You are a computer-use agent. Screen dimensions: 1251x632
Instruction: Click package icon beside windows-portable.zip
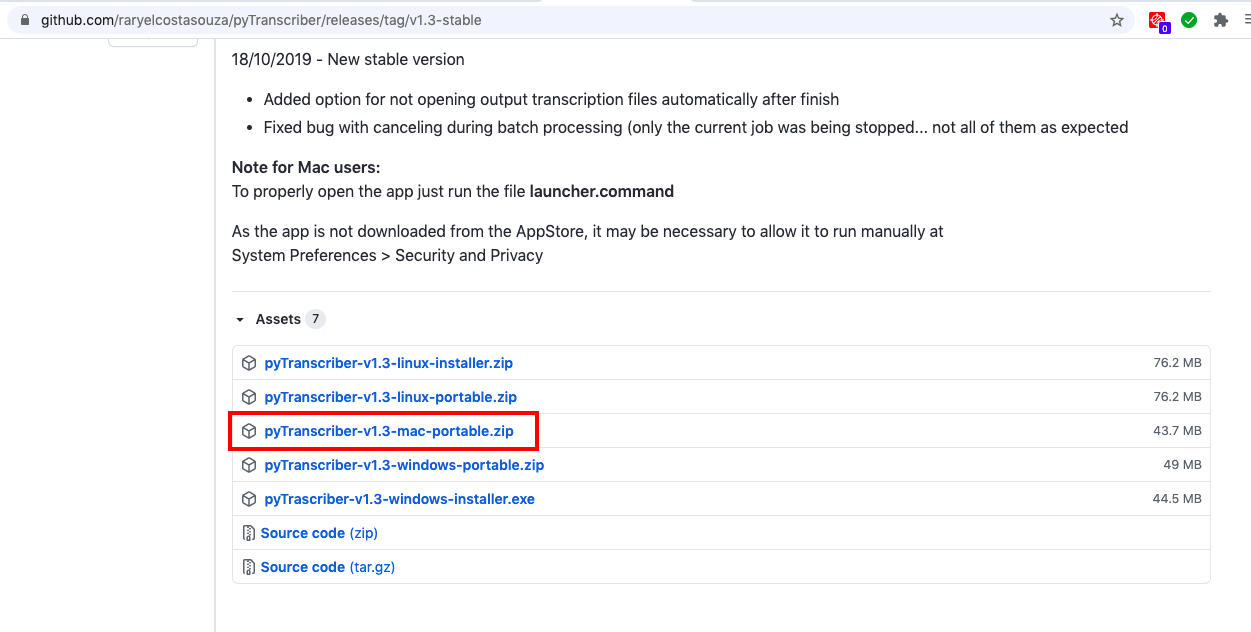pos(249,465)
